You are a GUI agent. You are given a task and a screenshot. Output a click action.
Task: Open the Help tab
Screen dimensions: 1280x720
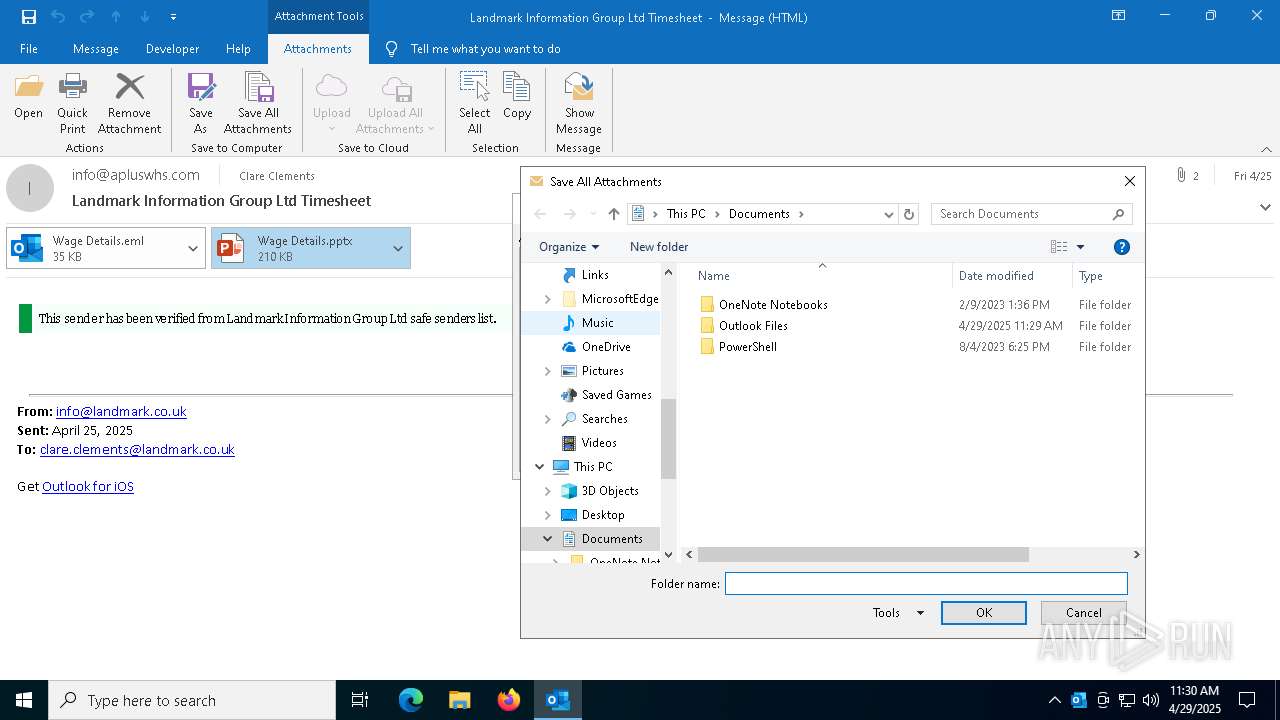point(238,49)
